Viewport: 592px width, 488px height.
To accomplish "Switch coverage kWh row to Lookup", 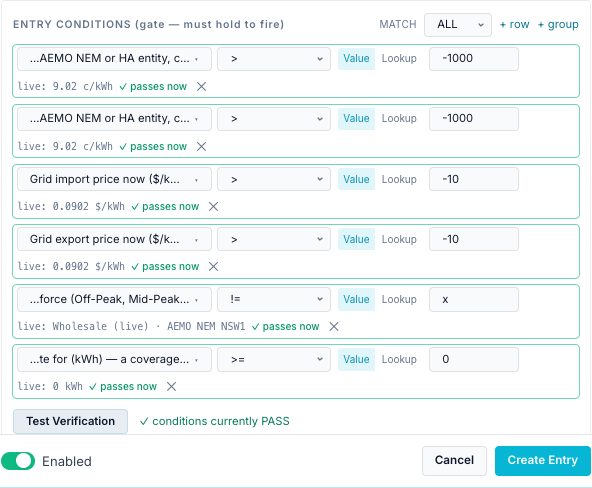I will point(399,360).
